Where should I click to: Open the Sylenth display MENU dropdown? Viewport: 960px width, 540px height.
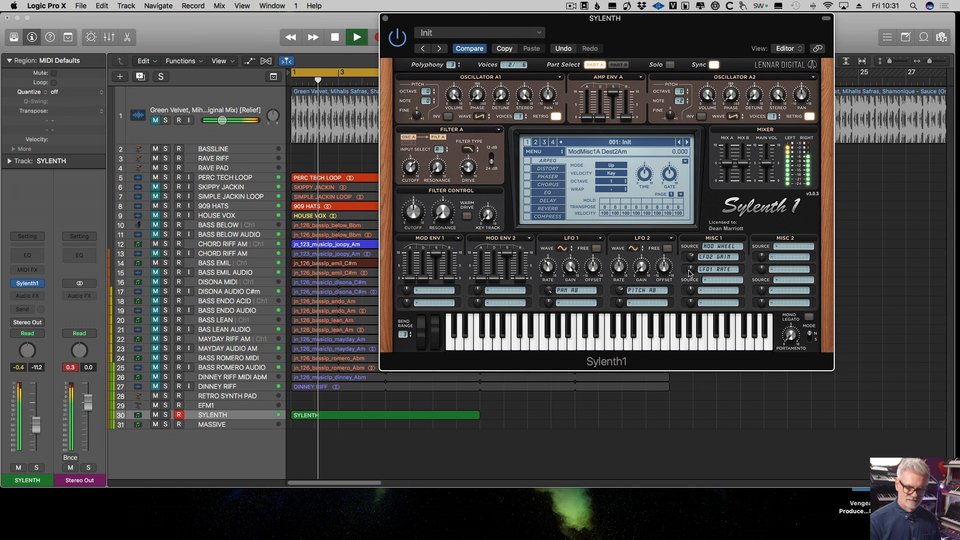click(544, 151)
